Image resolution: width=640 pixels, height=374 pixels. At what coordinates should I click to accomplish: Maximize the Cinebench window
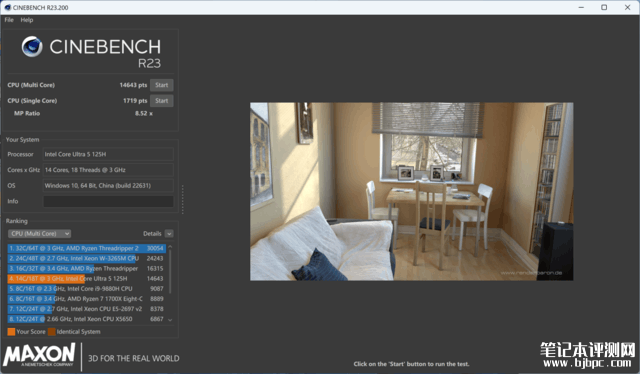coord(604,7)
